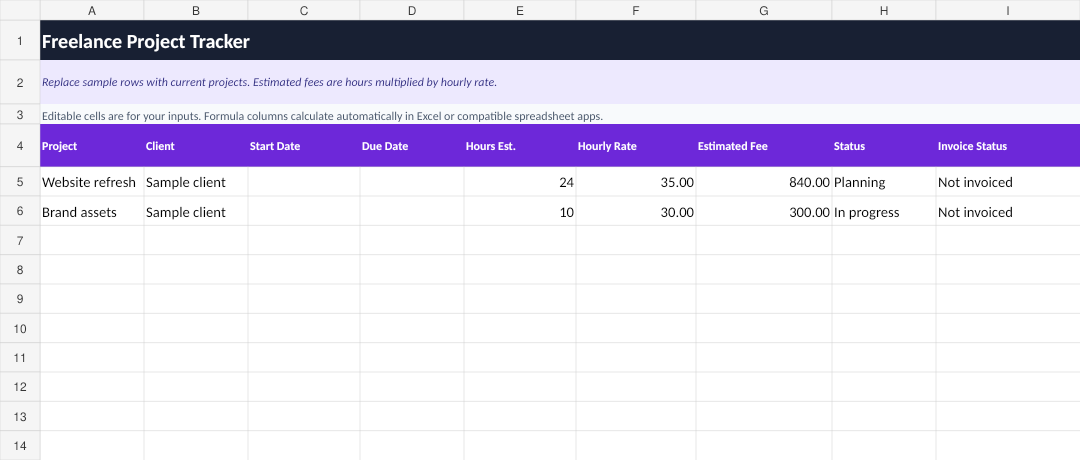Image resolution: width=1080 pixels, height=460 pixels.
Task: Select row 3 header
Action: pos(20,114)
